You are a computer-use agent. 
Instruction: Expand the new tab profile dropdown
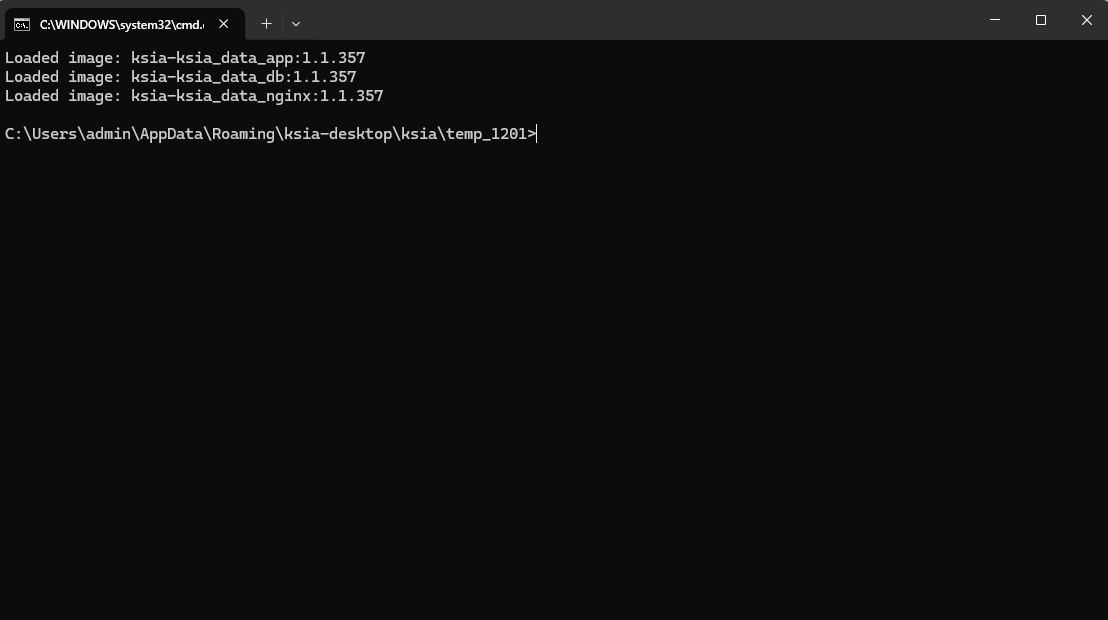pyautogui.click(x=296, y=23)
